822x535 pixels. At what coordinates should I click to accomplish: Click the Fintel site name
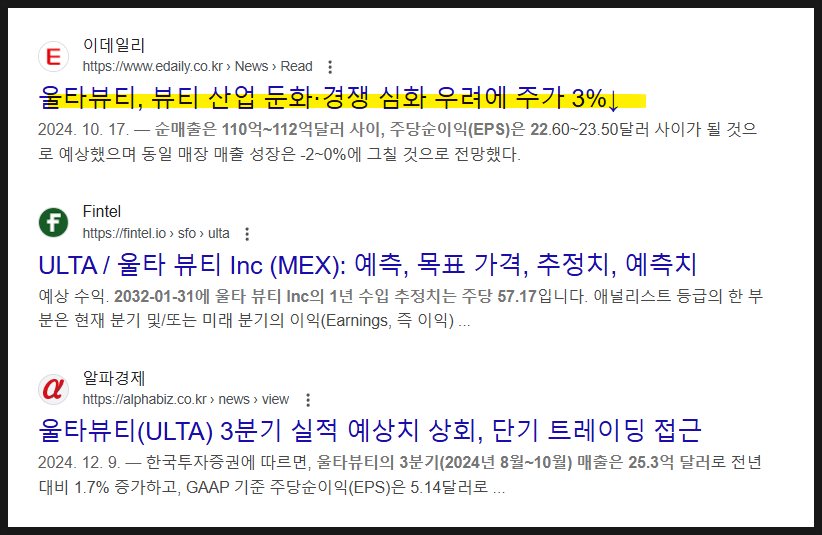(x=102, y=212)
